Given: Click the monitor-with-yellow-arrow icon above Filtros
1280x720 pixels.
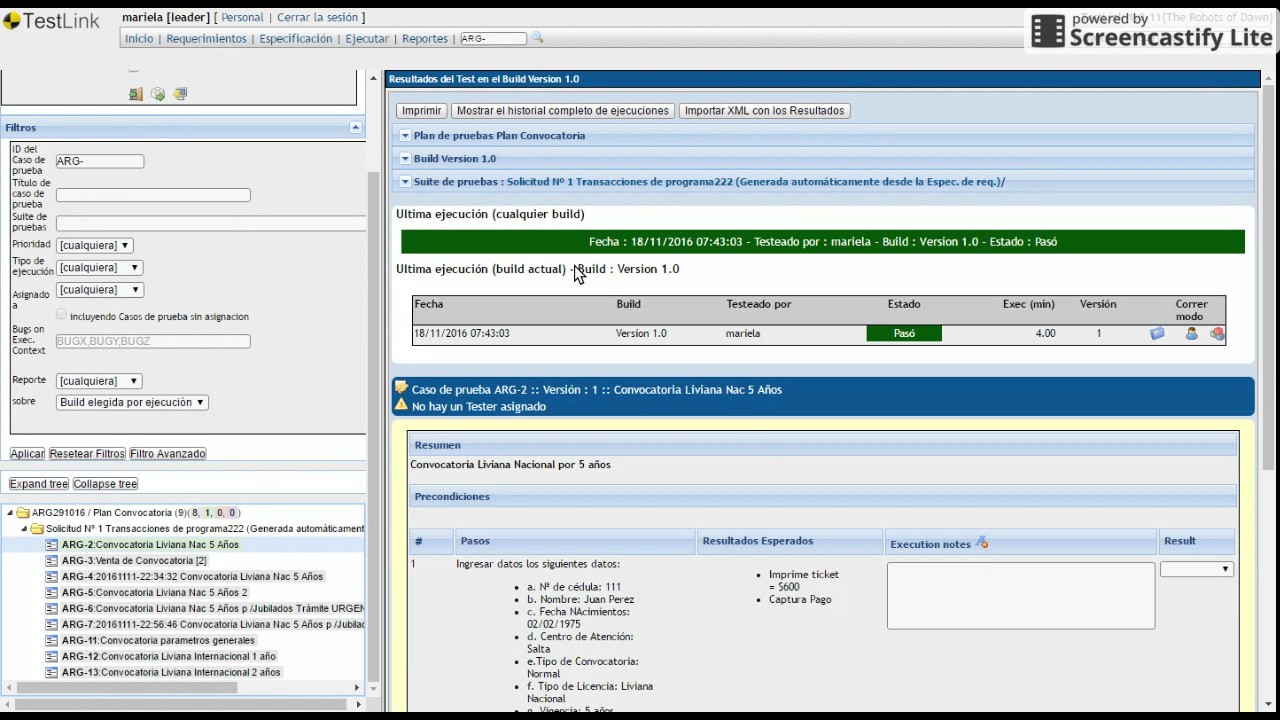Looking at the screenshot, I should coord(180,94).
